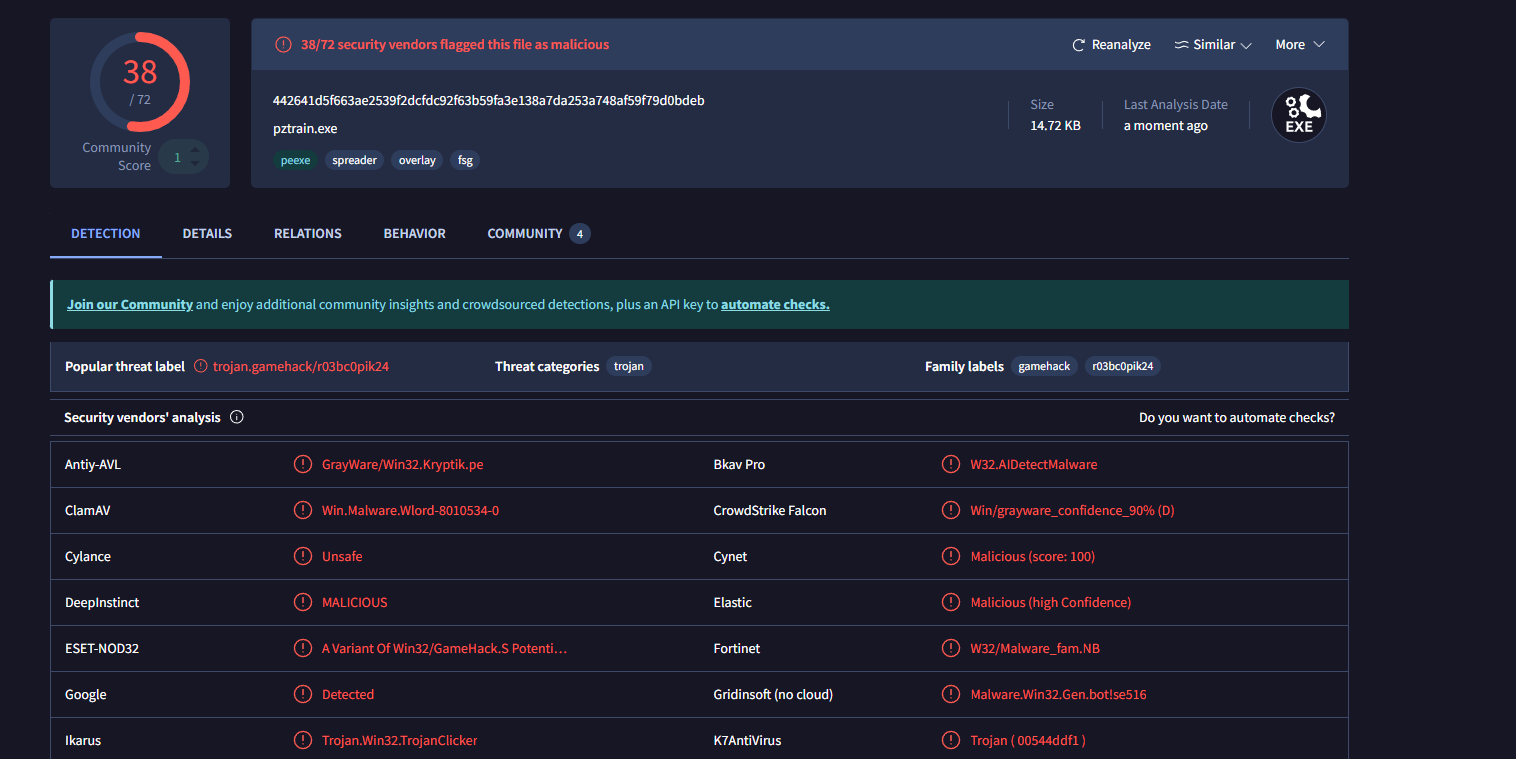Click the alert icon beside Trojan ( 00544ddf1 )

click(x=951, y=741)
